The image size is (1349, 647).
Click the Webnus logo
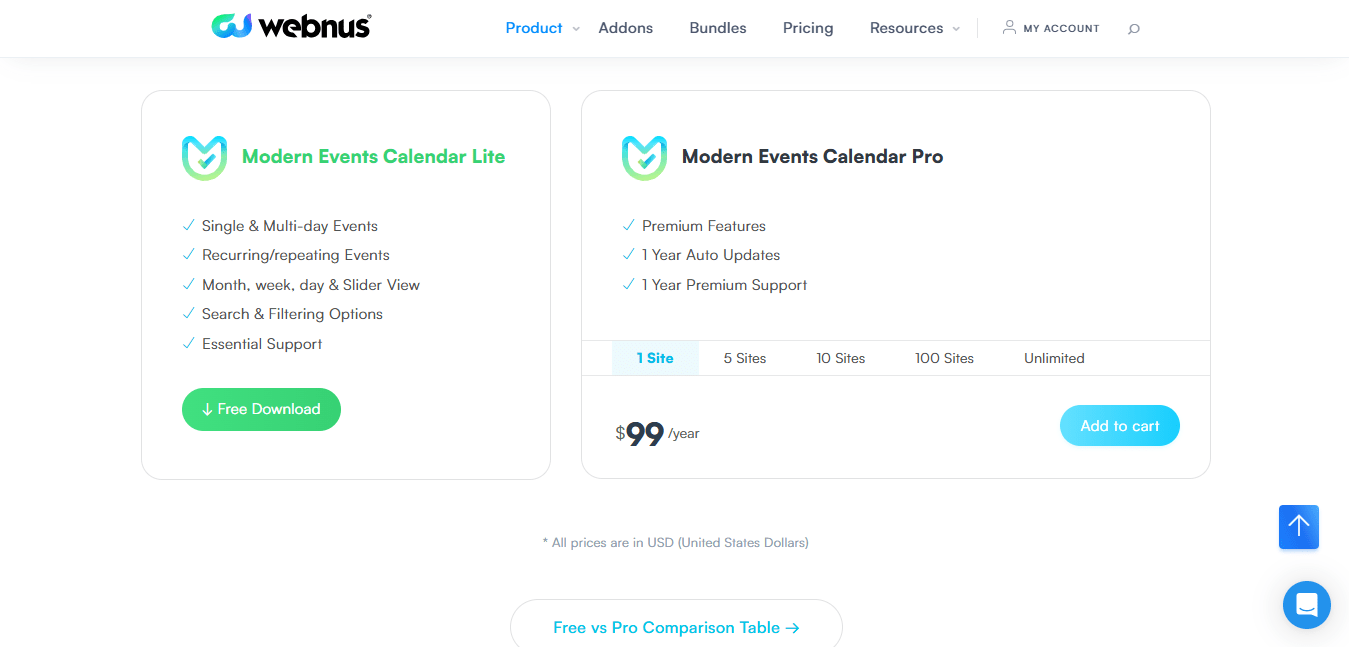click(291, 27)
